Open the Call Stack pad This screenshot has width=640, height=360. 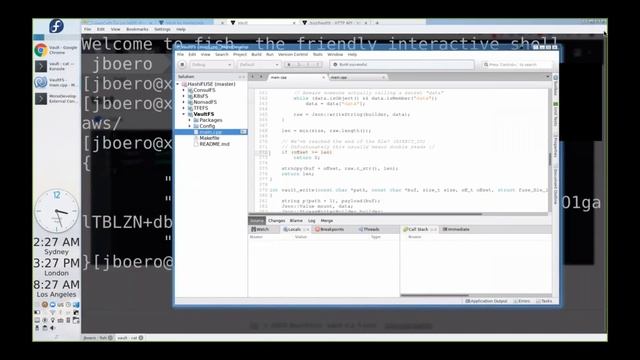(x=416, y=229)
